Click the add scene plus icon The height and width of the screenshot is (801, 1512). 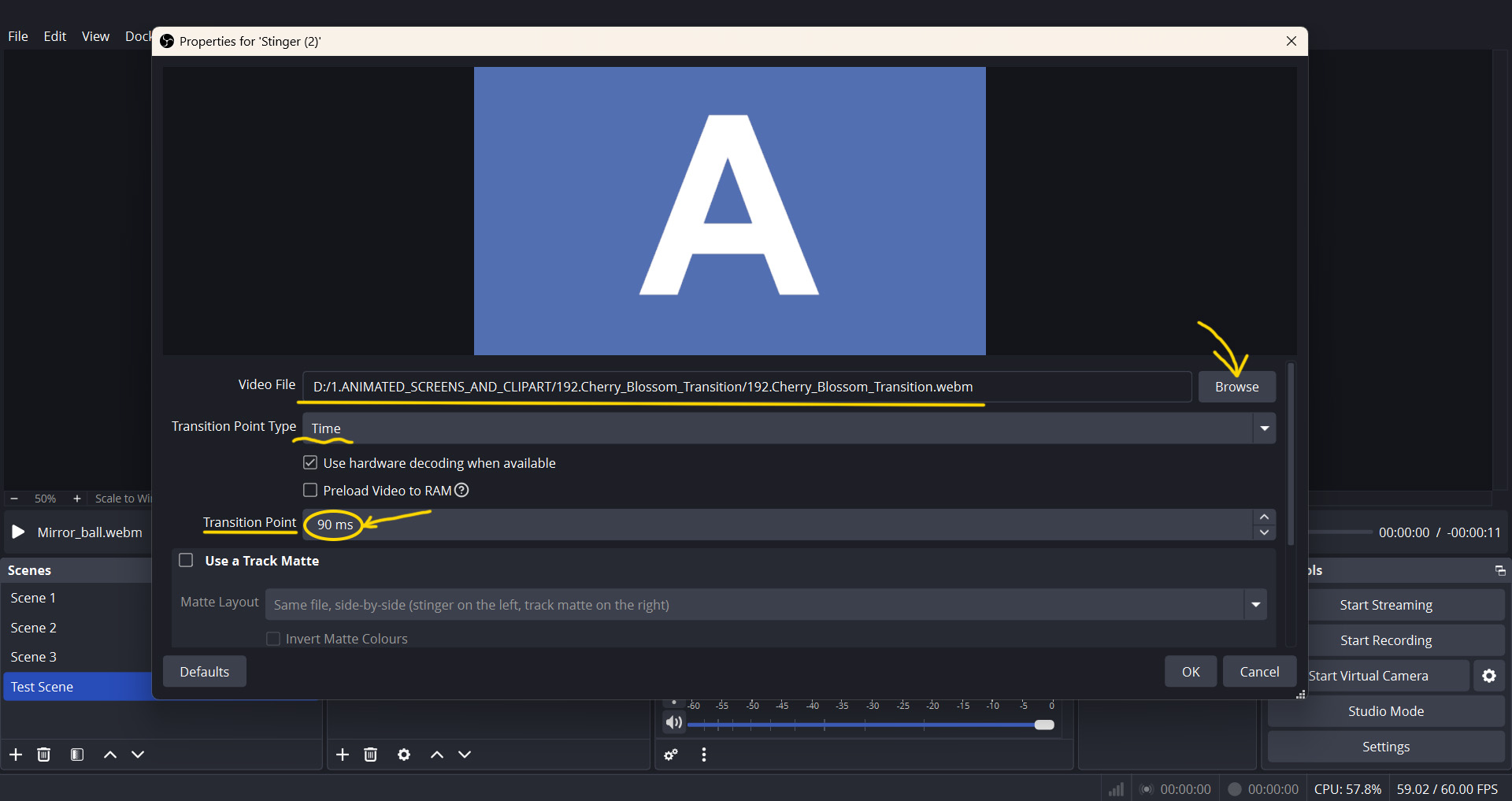(16, 755)
